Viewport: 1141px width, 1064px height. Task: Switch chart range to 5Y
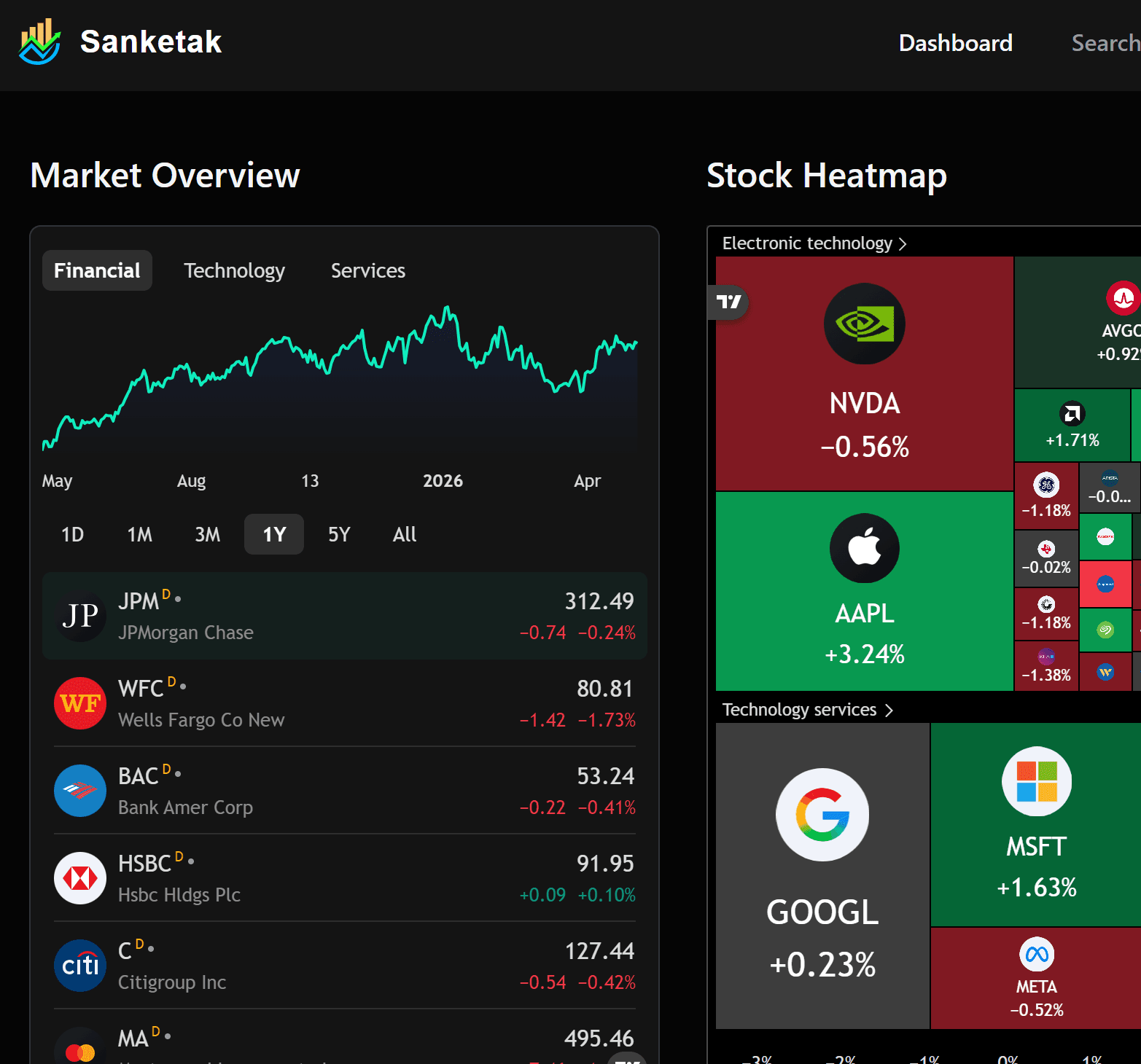click(339, 534)
